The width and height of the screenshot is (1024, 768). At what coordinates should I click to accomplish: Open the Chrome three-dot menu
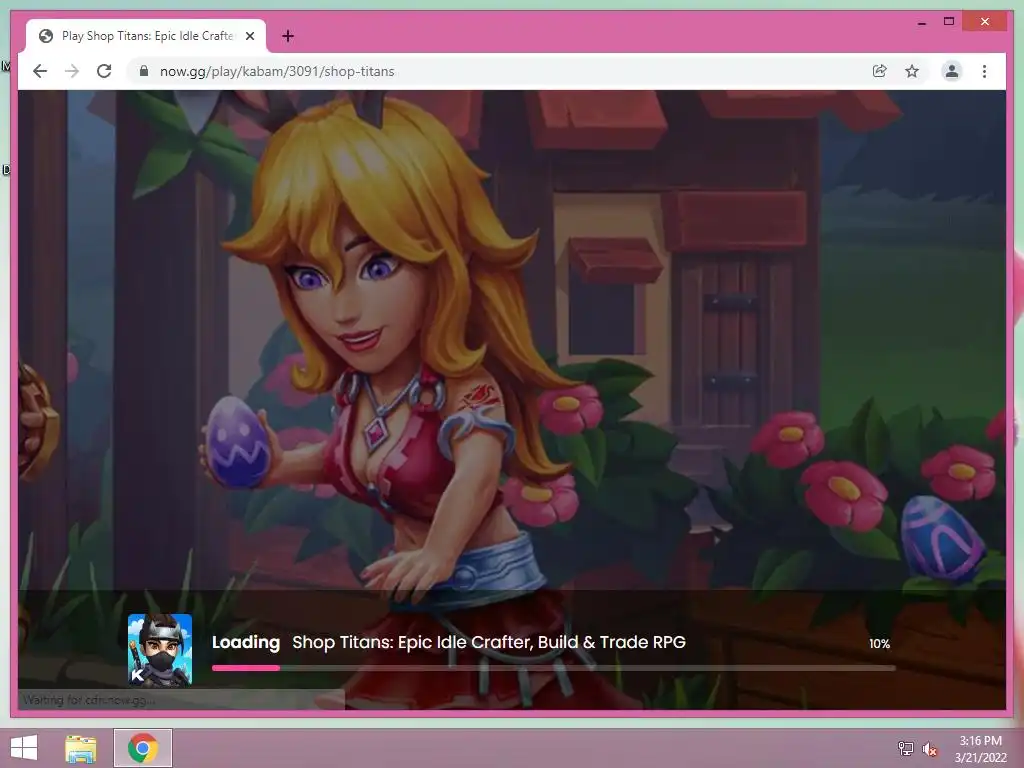[984, 71]
